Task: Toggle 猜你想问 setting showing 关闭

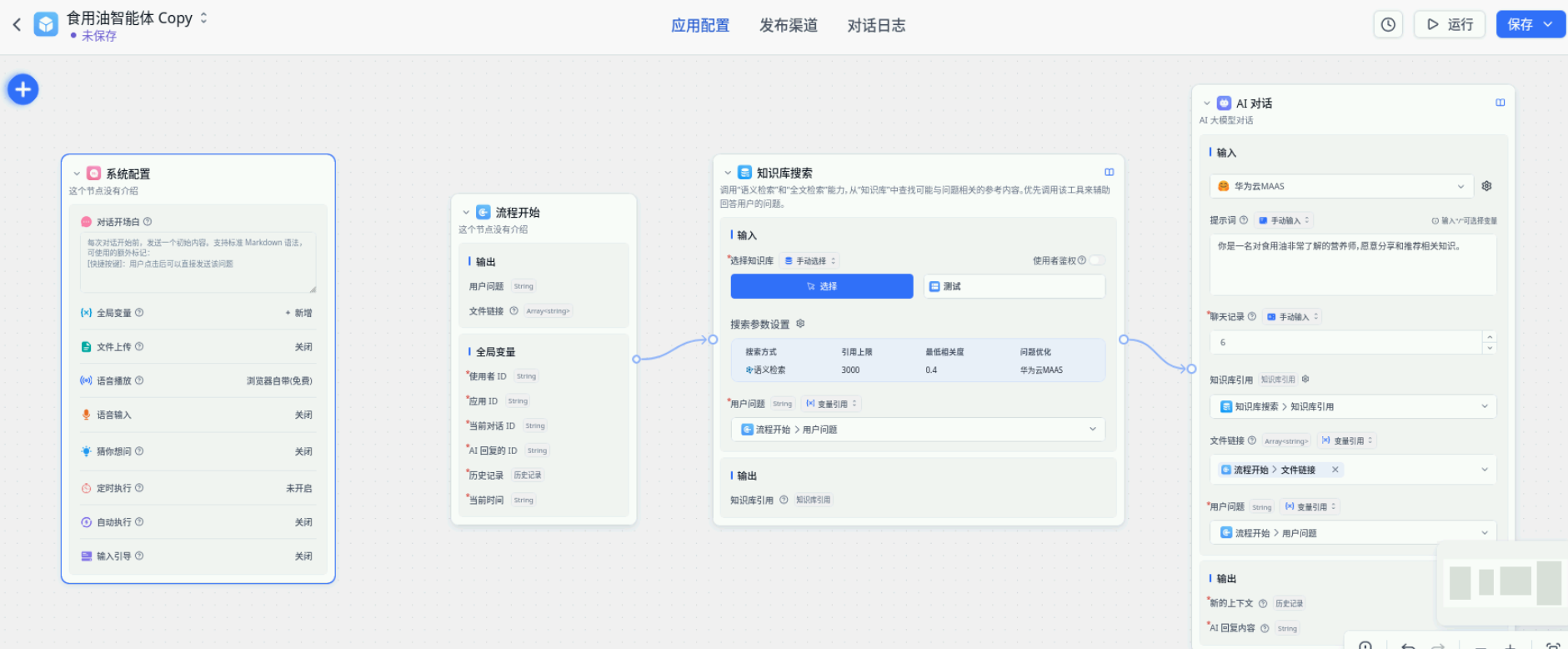Action: (303, 451)
